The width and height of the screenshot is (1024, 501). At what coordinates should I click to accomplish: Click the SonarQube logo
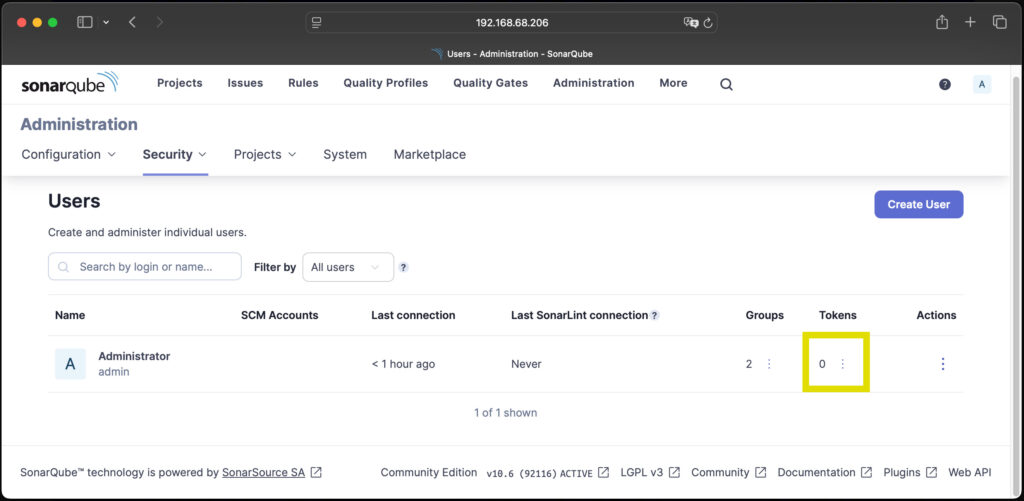click(x=69, y=84)
